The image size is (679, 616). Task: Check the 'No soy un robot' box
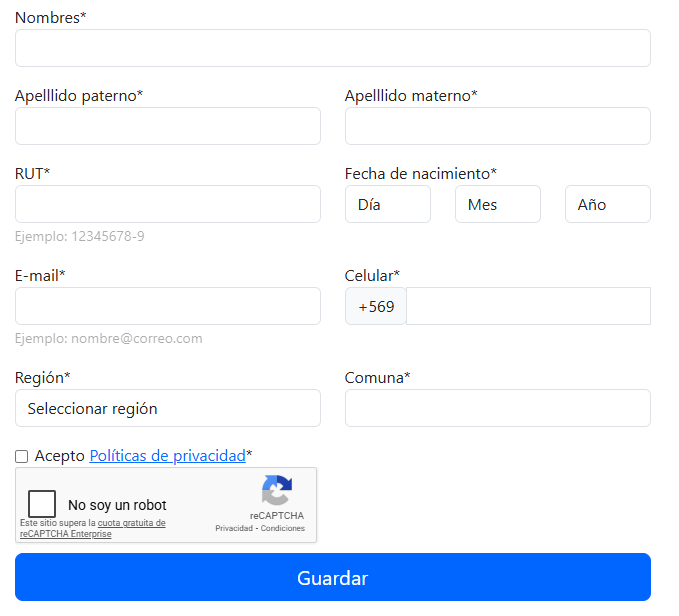coord(42,504)
